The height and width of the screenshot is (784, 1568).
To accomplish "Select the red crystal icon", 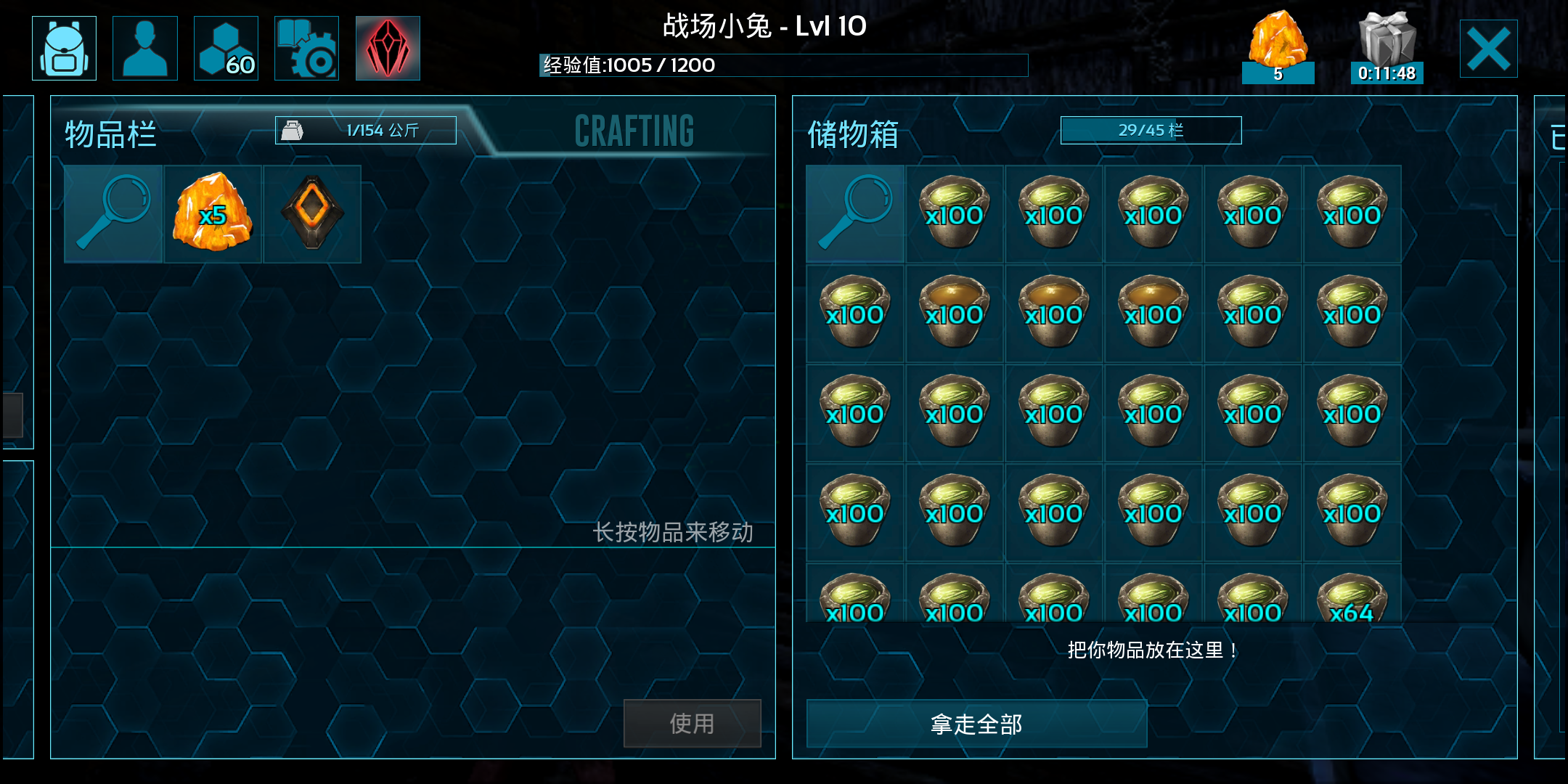I will [x=388, y=48].
